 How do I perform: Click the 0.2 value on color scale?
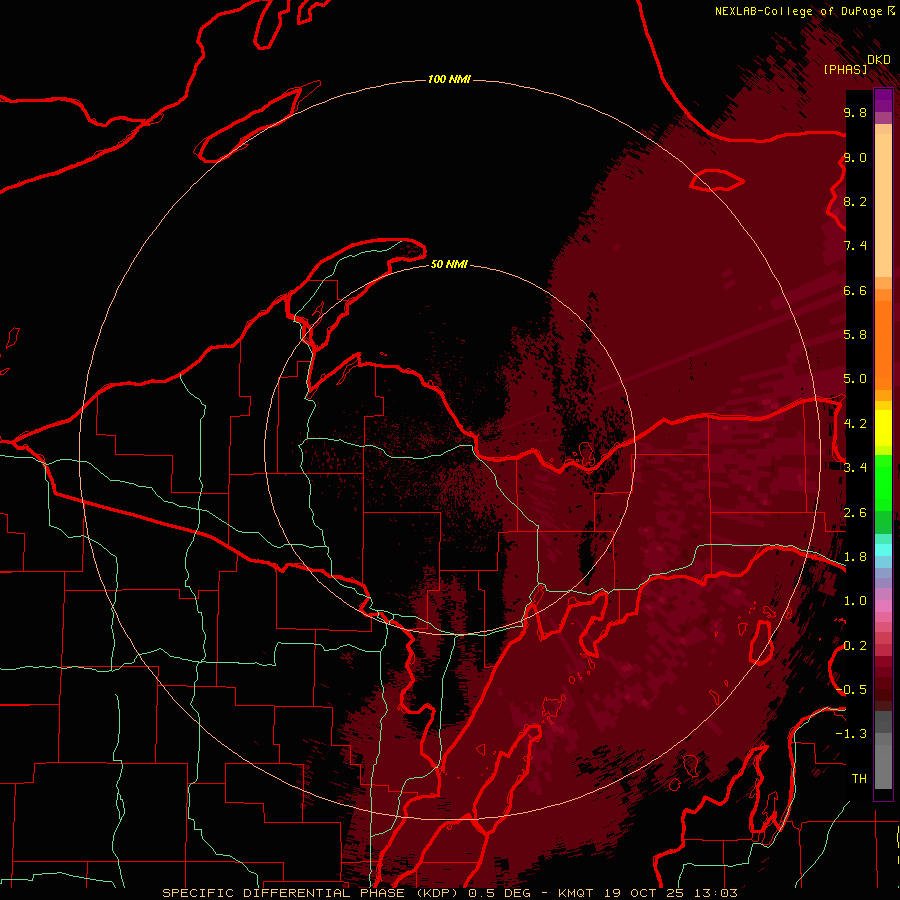(x=855, y=645)
